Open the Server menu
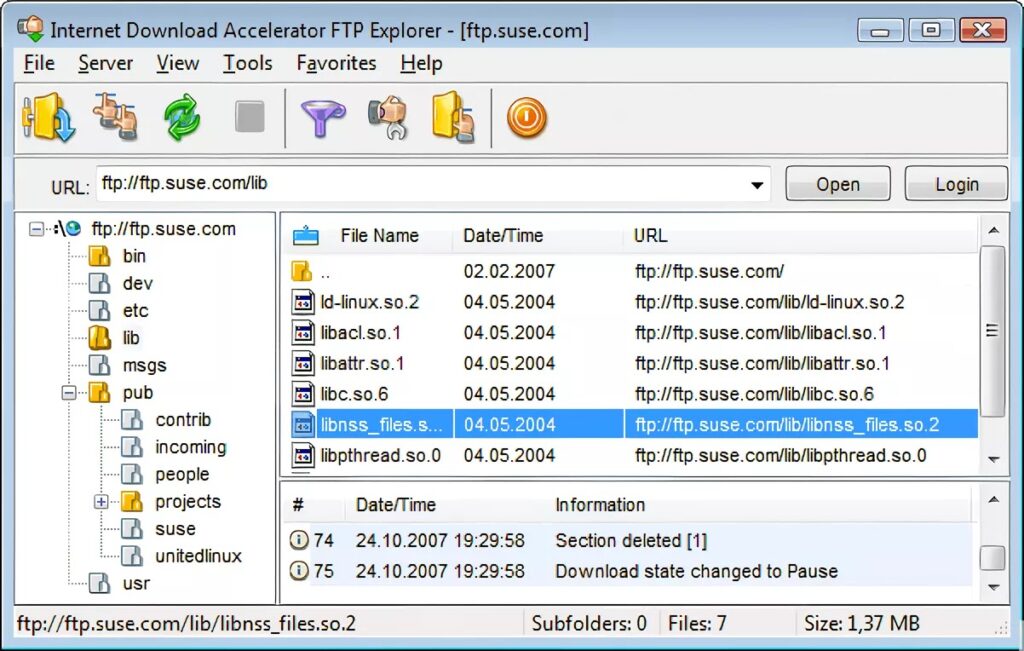1024x651 pixels. click(x=105, y=63)
